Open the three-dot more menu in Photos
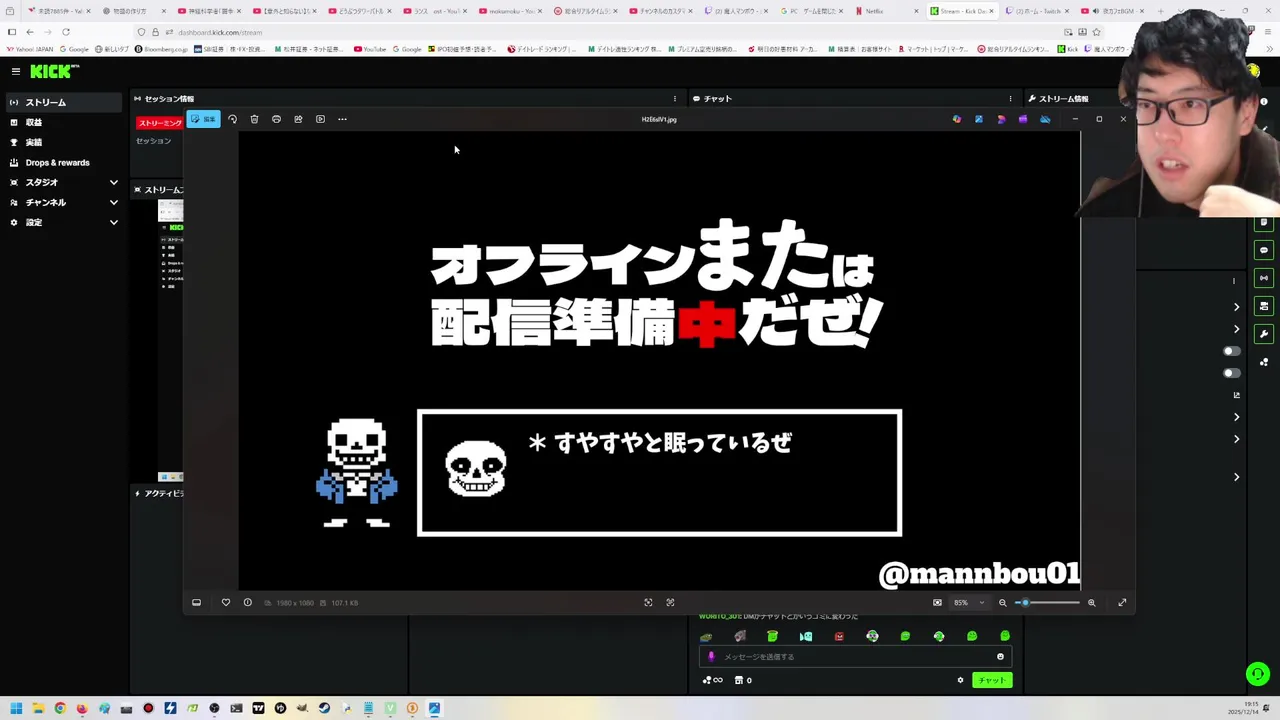Viewport: 1280px width, 720px height. (x=342, y=119)
